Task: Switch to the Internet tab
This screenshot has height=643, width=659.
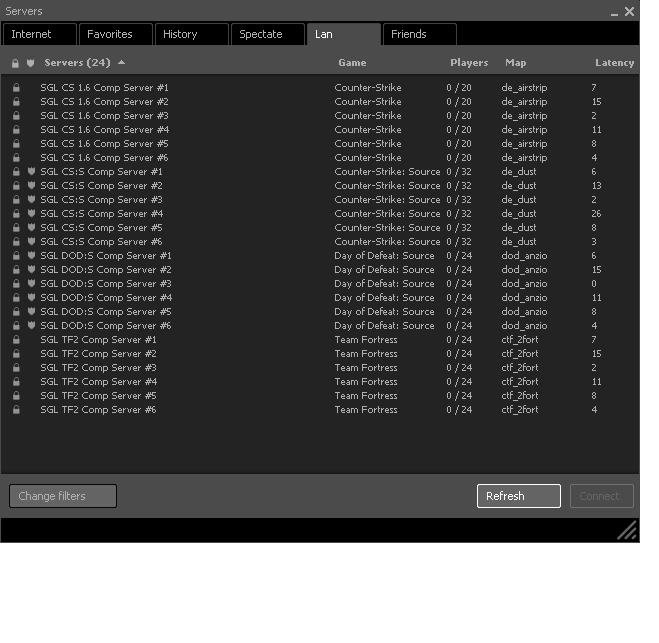Action: (40, 34)
